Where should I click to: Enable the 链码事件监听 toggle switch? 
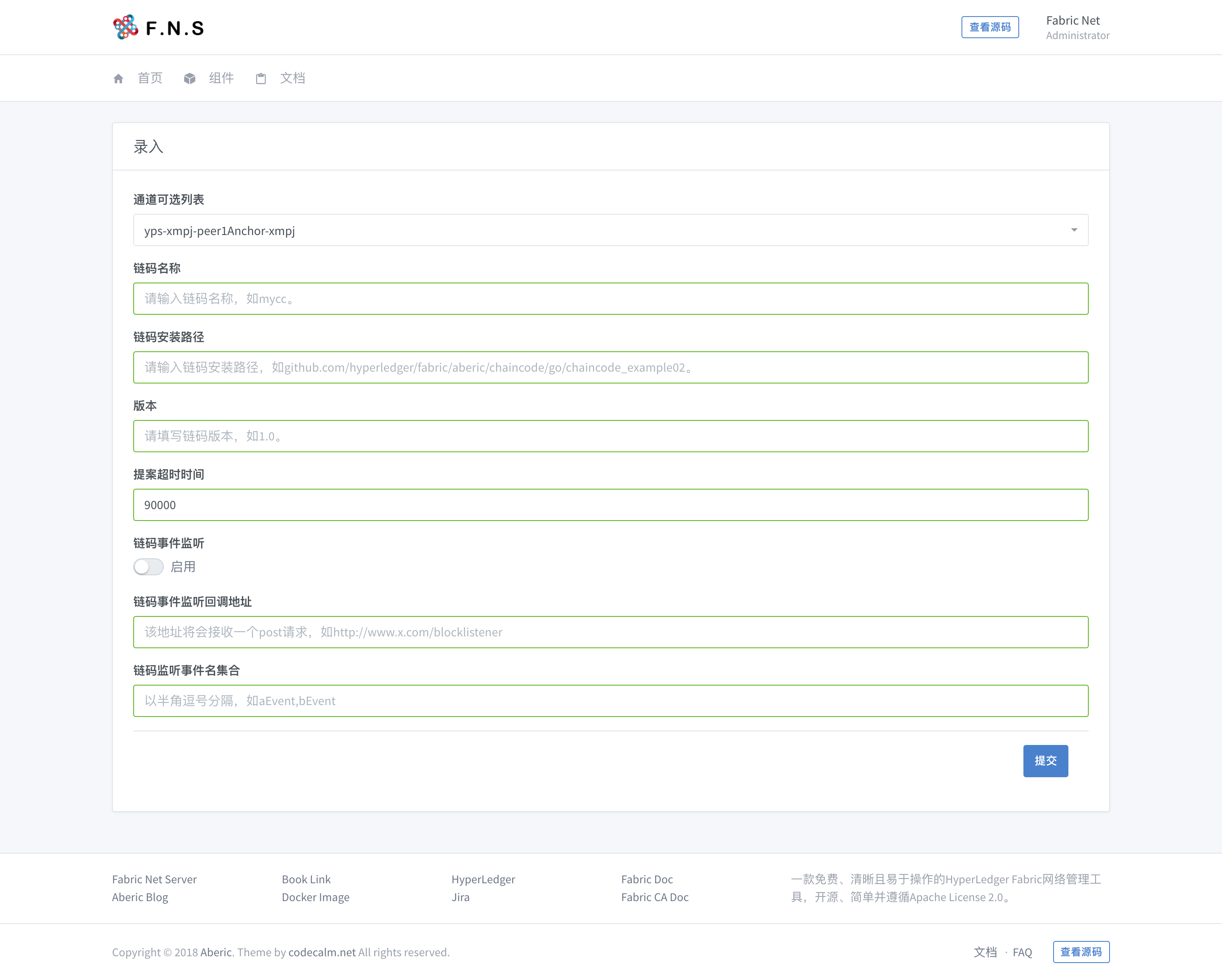tap(149, 566)
